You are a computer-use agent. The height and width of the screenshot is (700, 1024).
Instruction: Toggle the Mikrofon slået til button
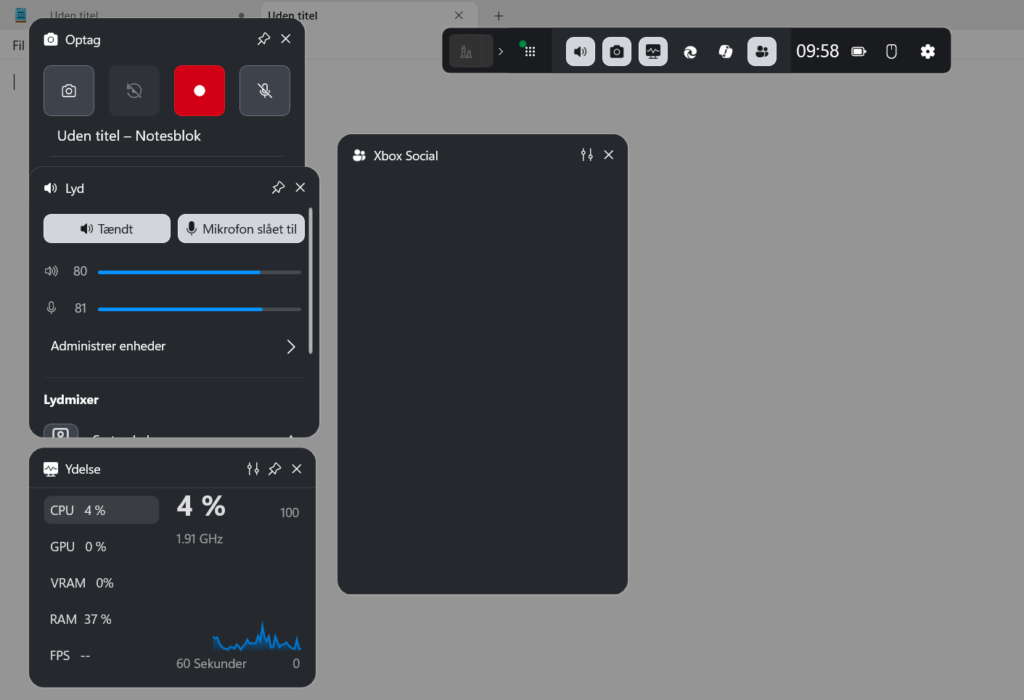coord(241,229)
